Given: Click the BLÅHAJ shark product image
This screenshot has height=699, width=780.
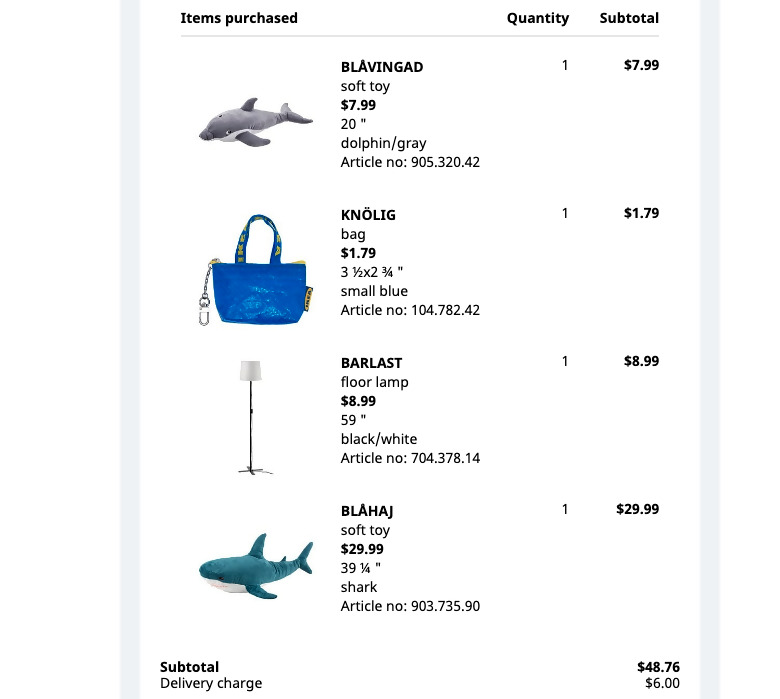Looking at the screenshot, I should (256, 566).
